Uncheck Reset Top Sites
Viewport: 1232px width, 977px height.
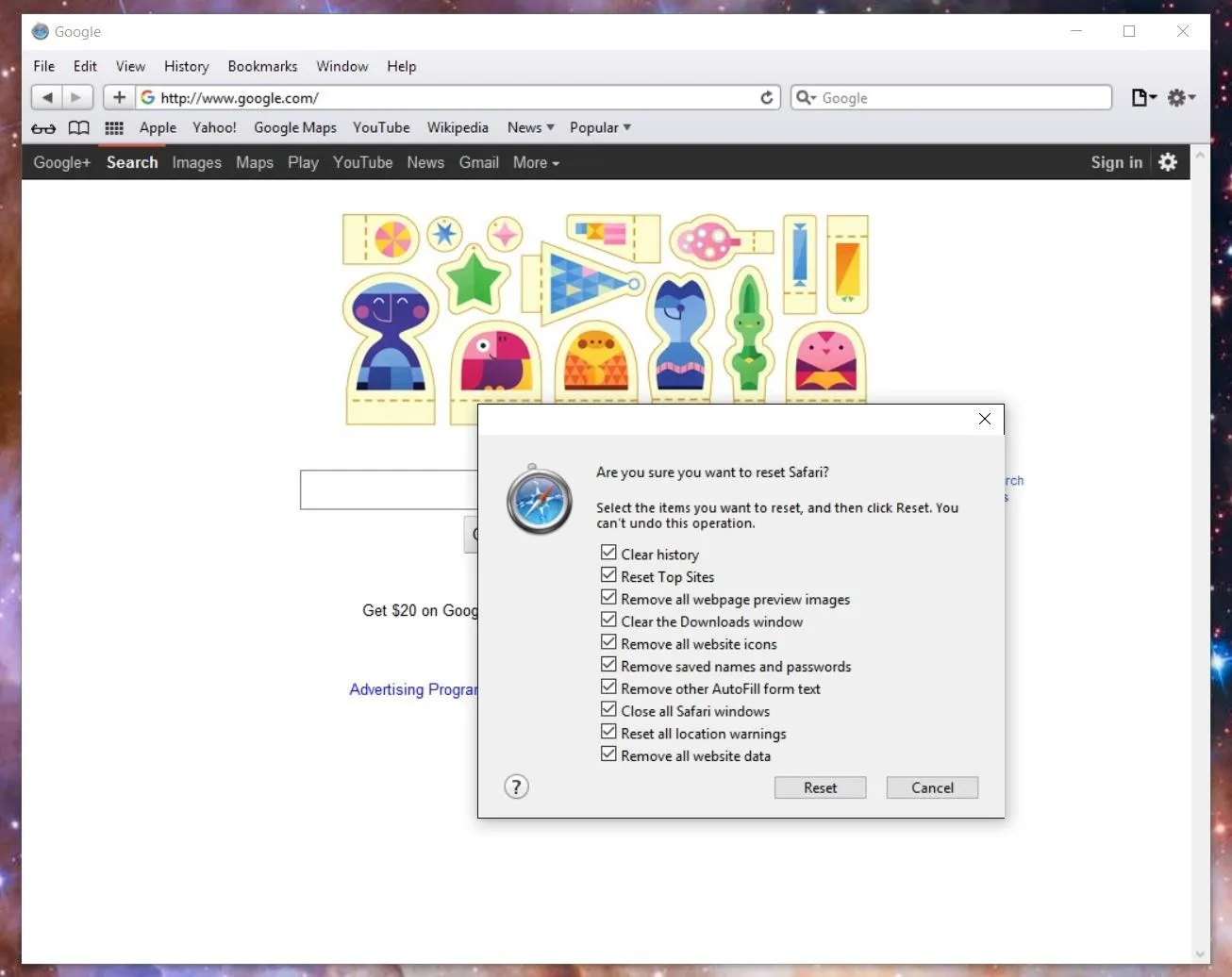tap(608, 575)
